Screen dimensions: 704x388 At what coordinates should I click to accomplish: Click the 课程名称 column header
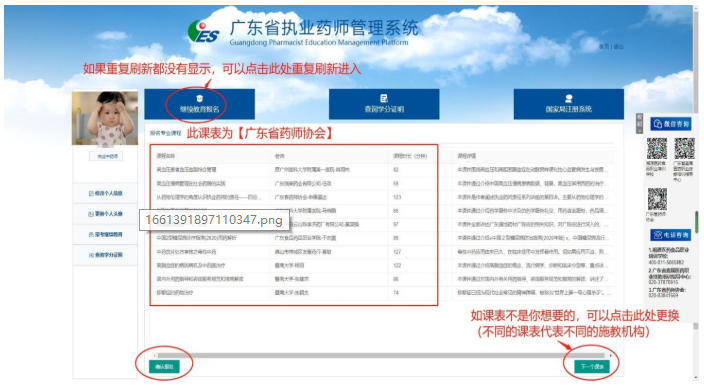pos(166,156)
